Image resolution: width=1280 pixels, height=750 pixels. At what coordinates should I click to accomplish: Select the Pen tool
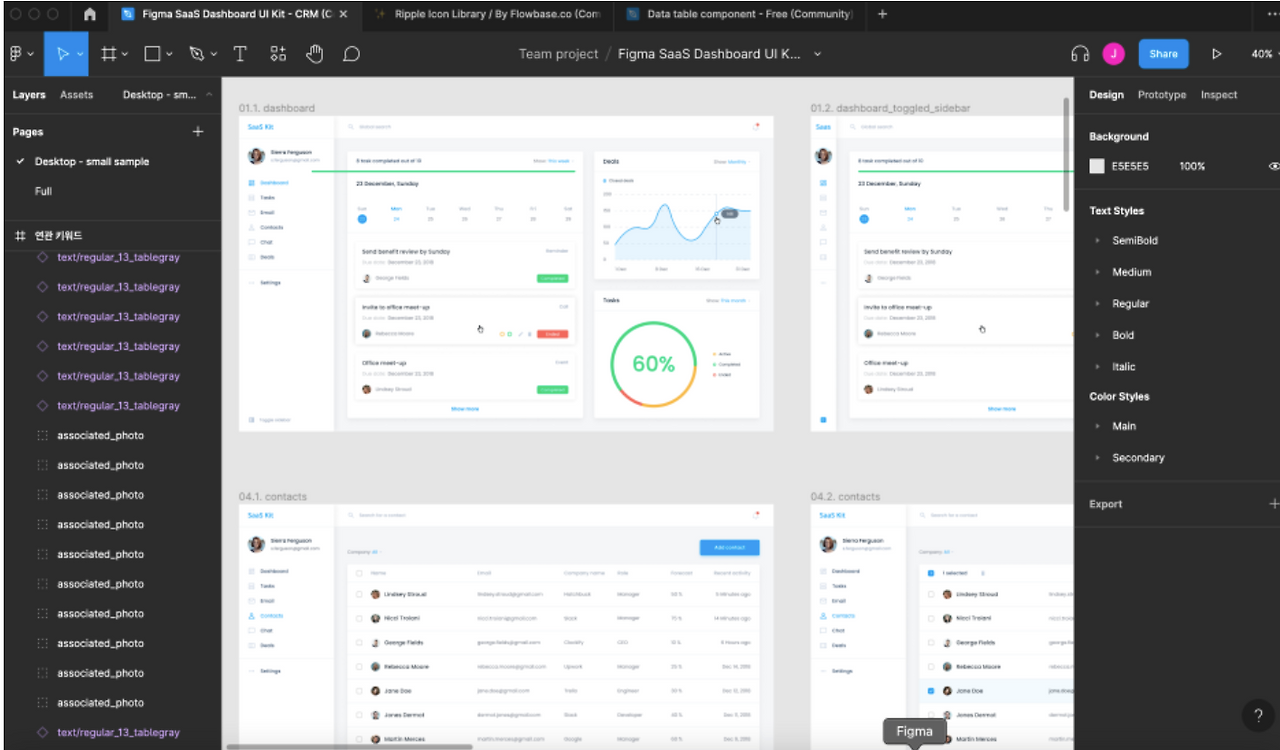(x=196, y=54)
